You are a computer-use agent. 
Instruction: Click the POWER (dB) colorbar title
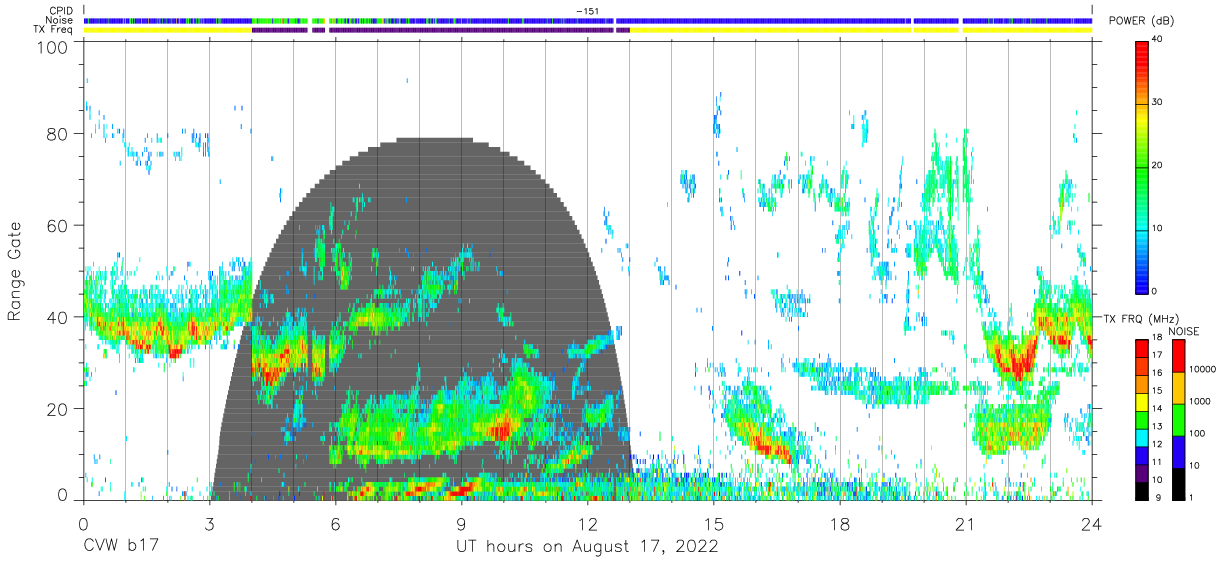click(1140, 20)
